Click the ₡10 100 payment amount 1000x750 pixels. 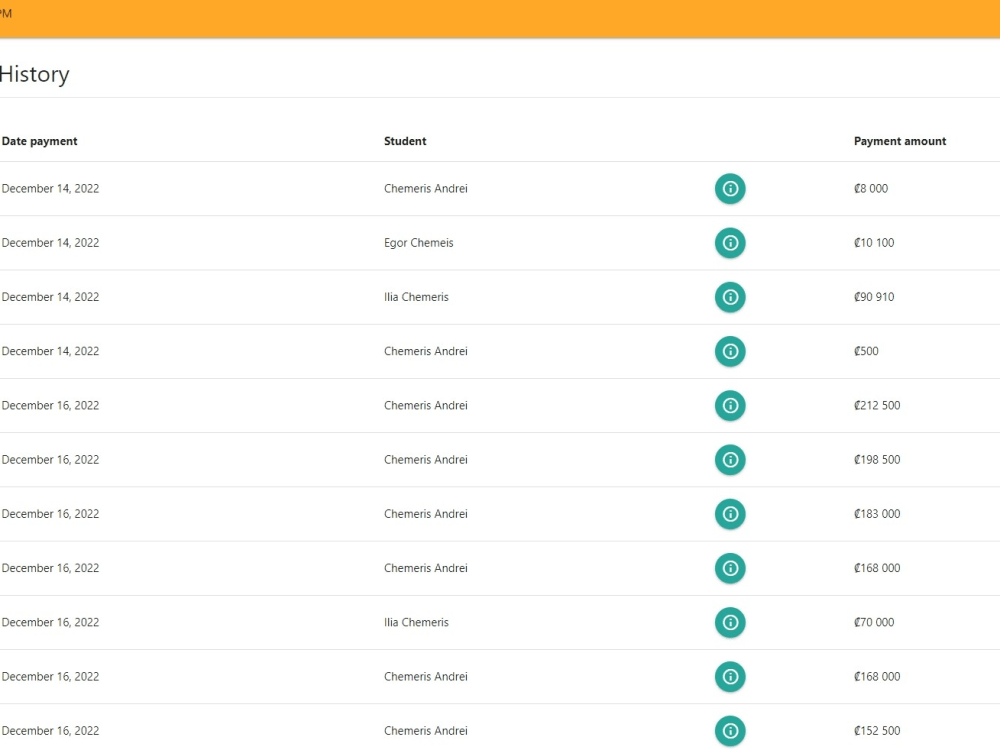click(x=874, y=243)
